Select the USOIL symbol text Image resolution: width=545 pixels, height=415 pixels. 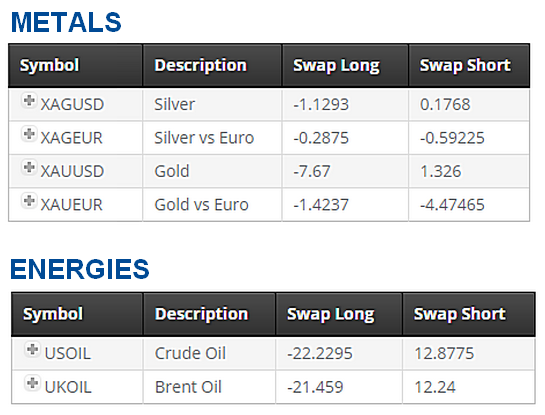(x=68, y=353)
